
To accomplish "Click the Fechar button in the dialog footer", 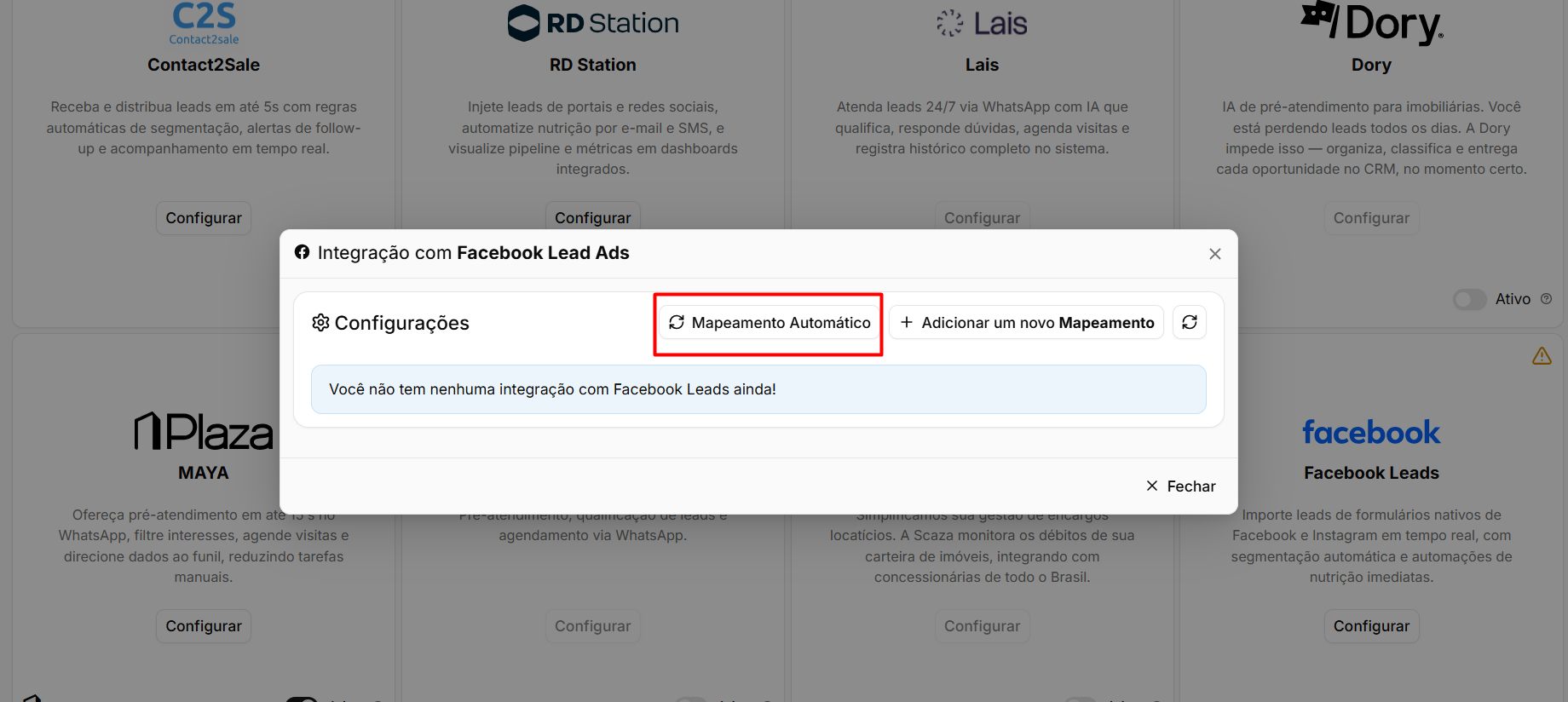I will [1181, 486].
